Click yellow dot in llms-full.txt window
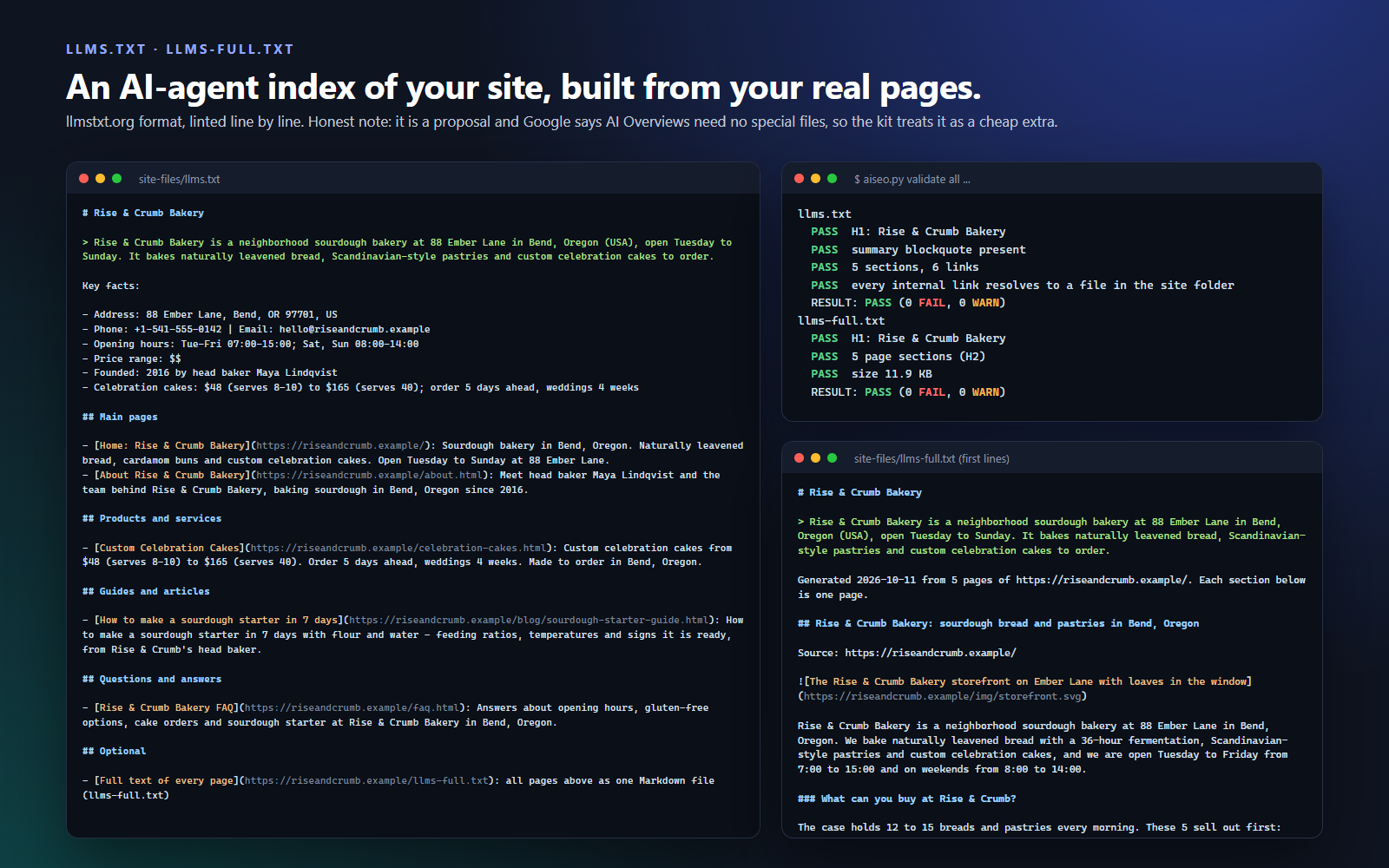Screen dimensions: 1389x868 (x=815, y=458)
